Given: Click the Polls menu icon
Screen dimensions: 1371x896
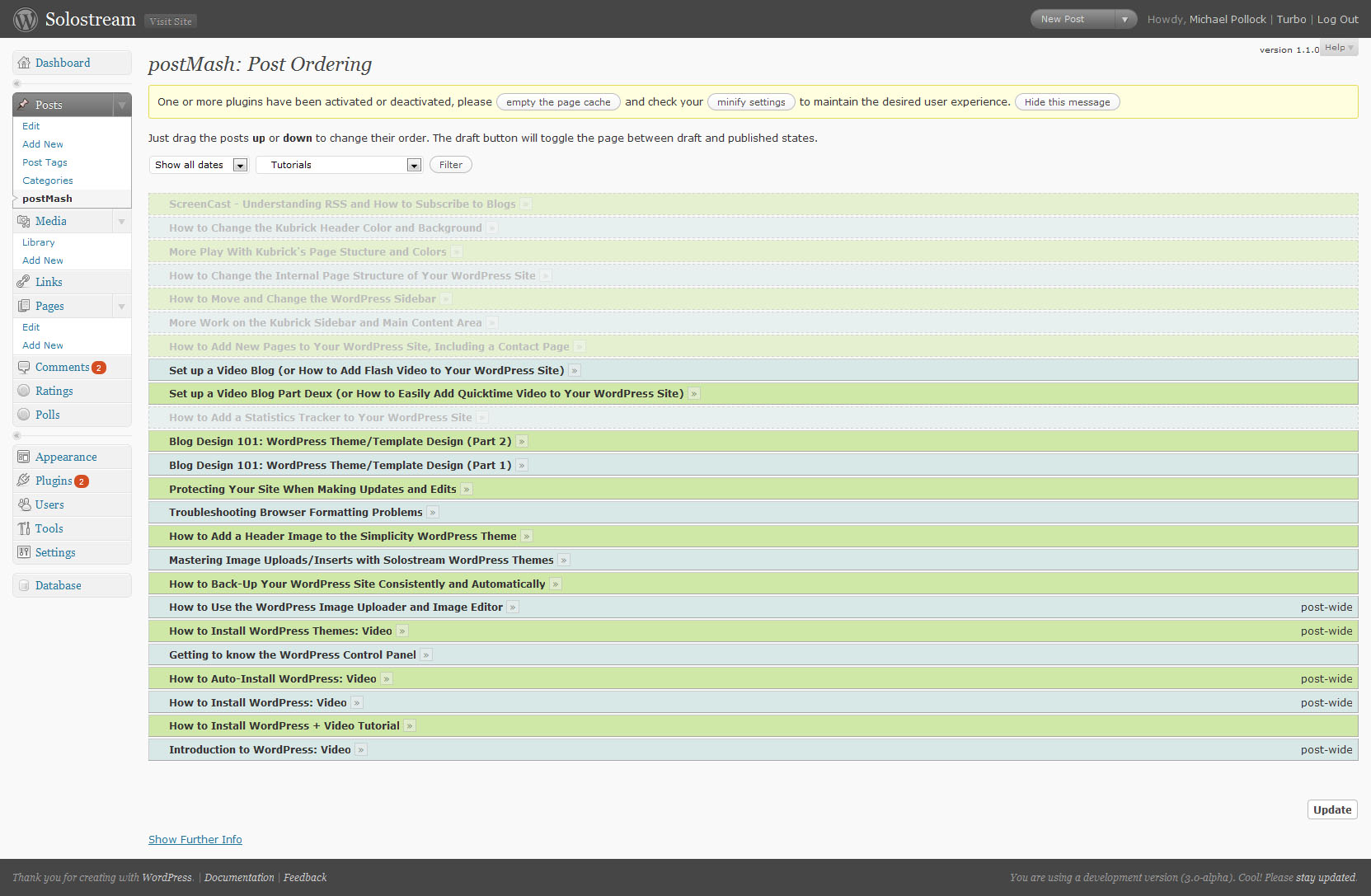Looking at the screenshot, I should coord(24,415).
